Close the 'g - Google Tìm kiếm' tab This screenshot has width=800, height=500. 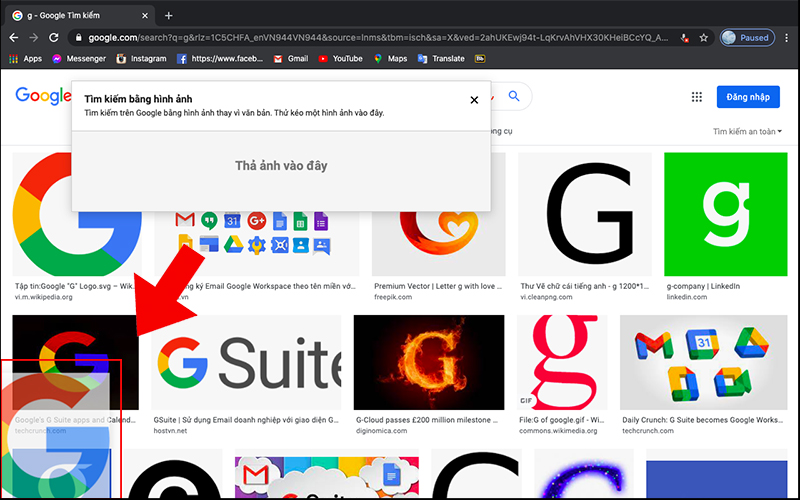tap(145, 16)
